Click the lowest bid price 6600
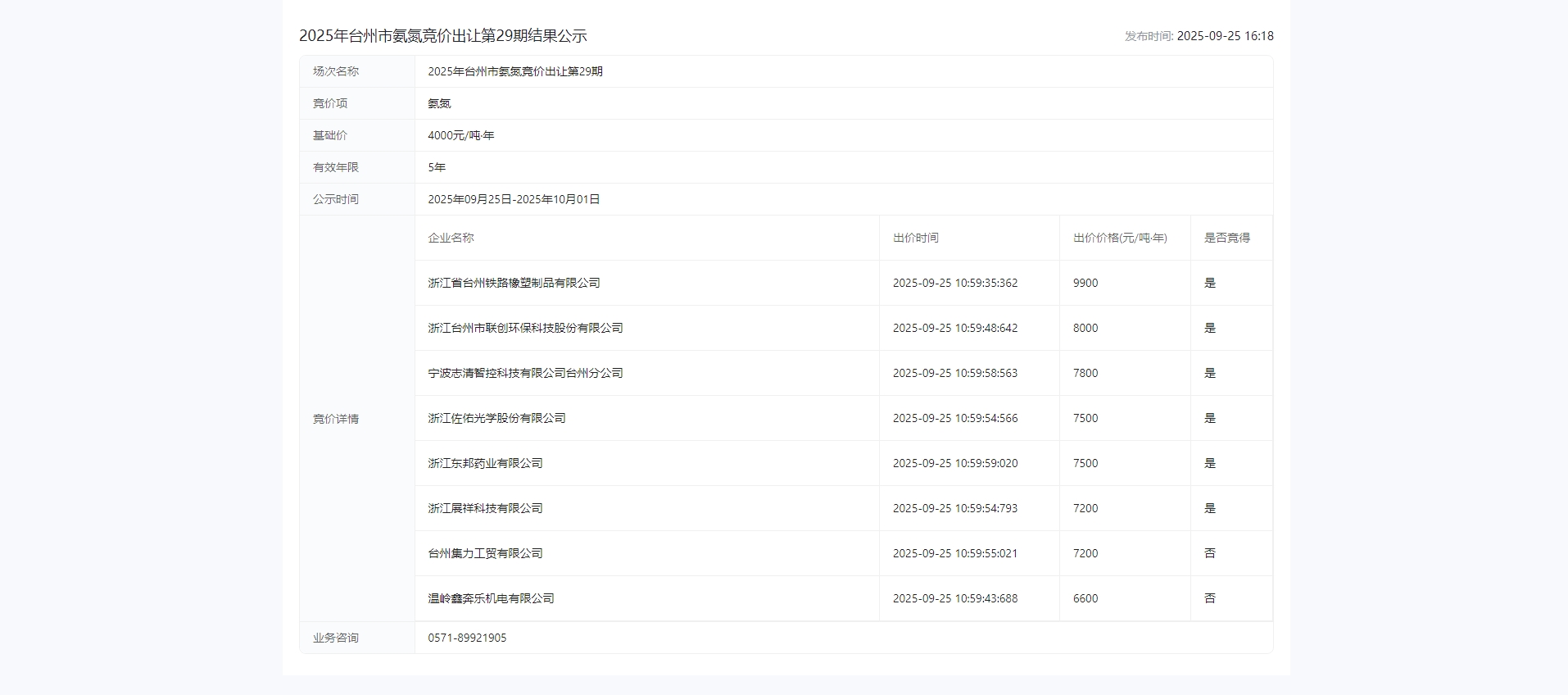Viewport: 1568px width, 695px height. tap(1085, 598)
